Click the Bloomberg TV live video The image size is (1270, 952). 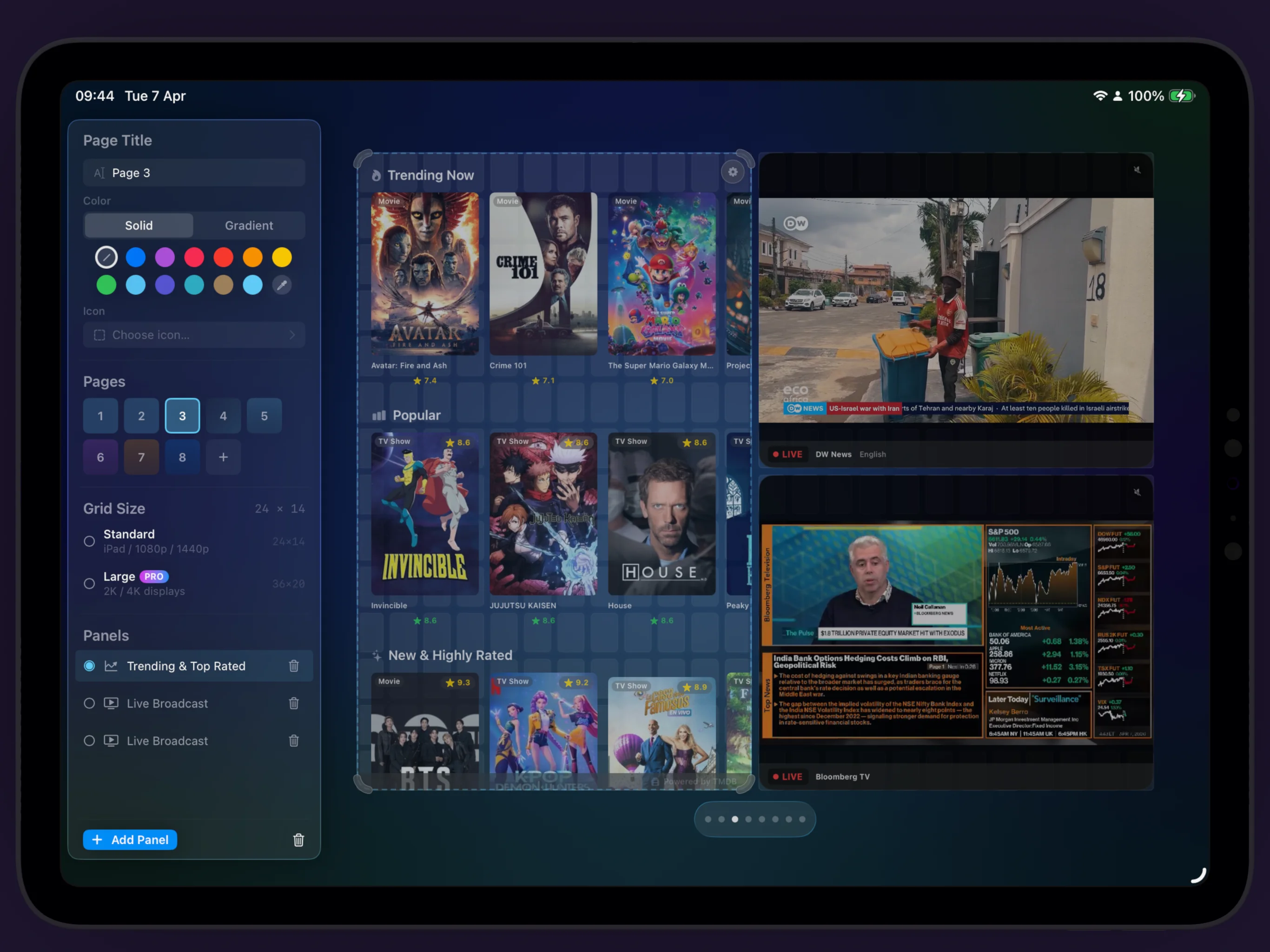coord(956,632)
